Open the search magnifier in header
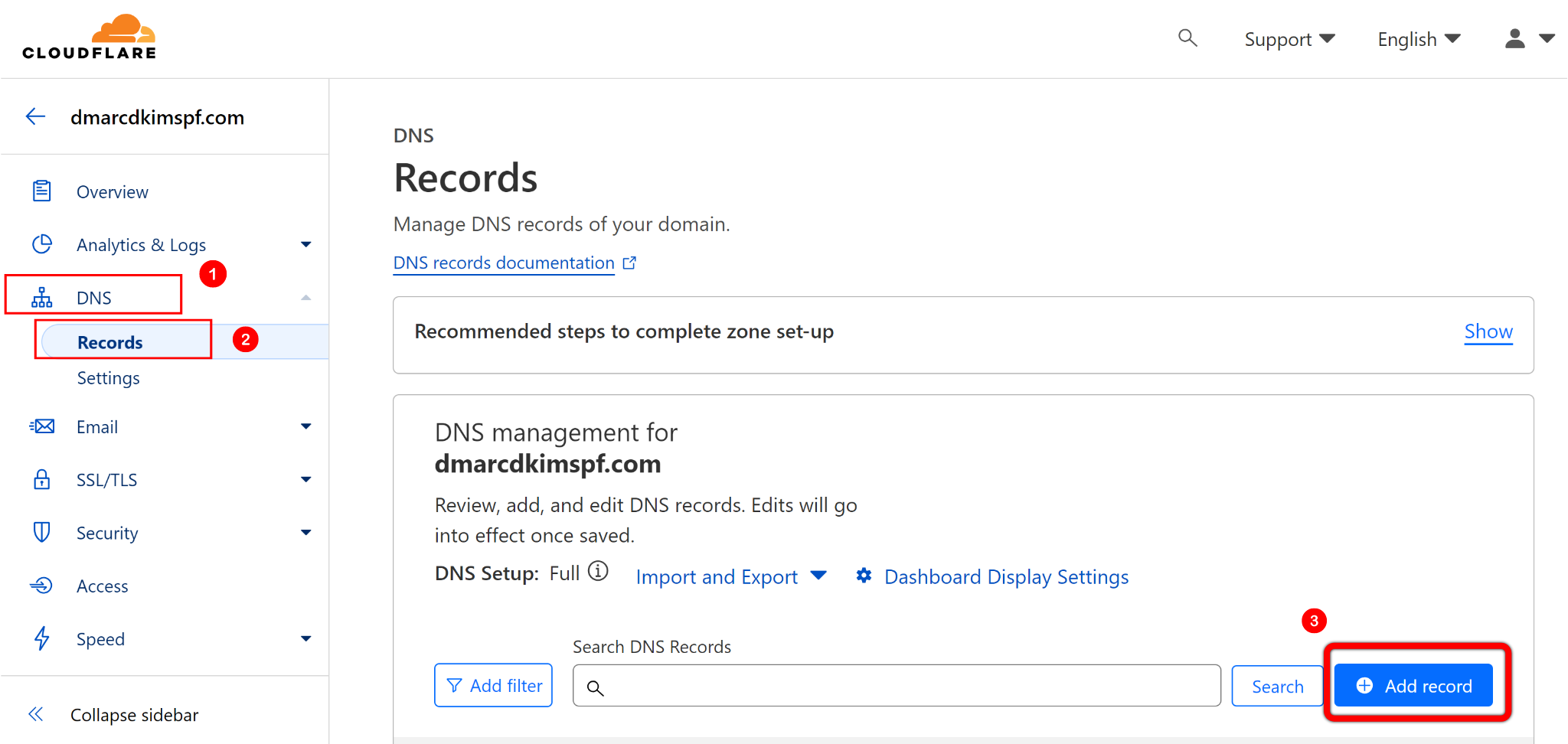The width and height of the screenshot is (1568, 744). pyautogui.click(x=1187, y=38)
